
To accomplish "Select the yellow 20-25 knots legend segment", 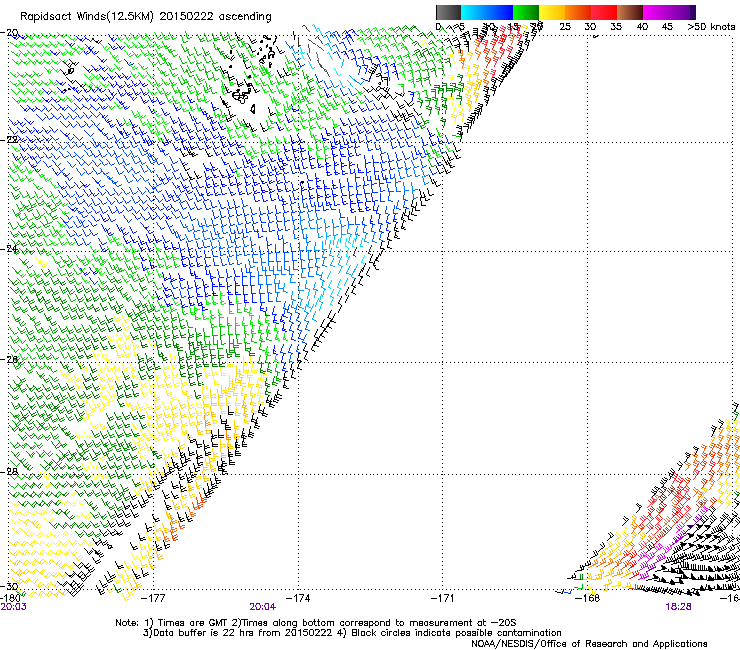I will click(552, 12).
